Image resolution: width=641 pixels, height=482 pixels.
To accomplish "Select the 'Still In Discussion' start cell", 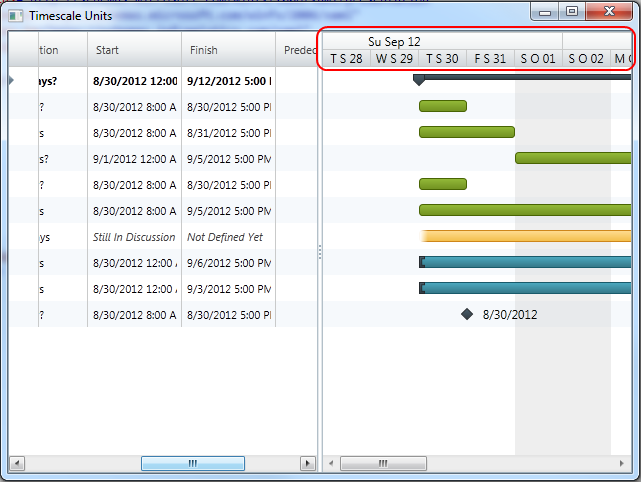I will point(133,237).
